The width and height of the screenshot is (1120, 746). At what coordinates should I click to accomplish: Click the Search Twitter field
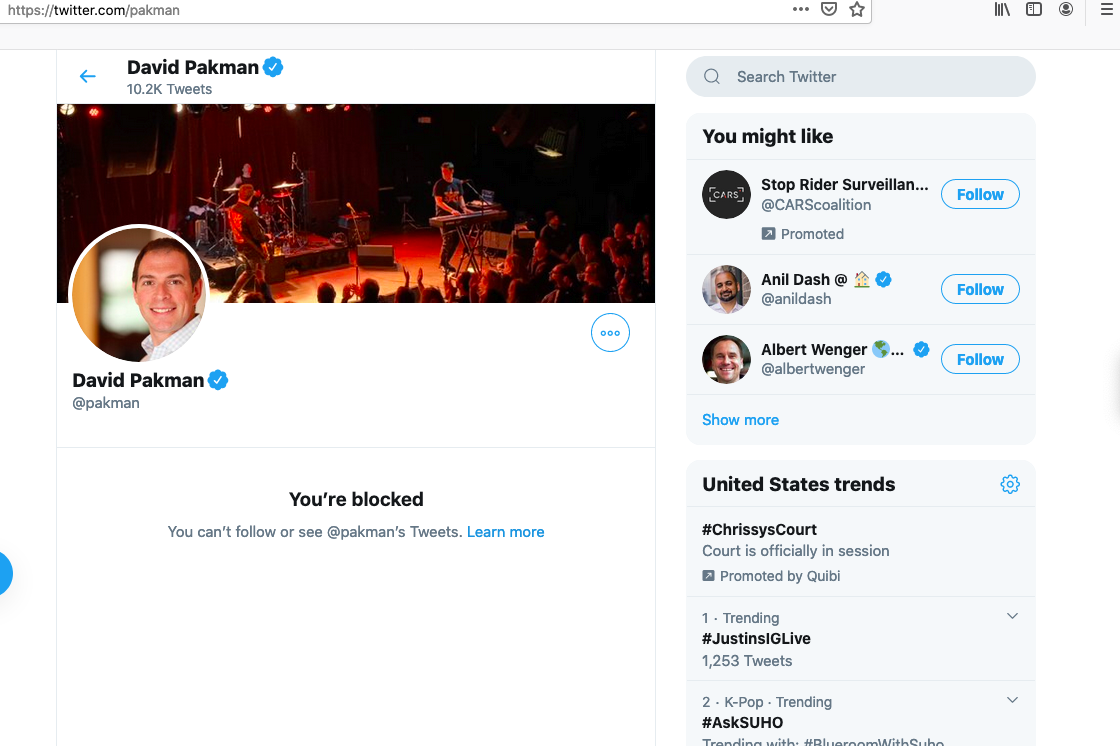(861, 76)
